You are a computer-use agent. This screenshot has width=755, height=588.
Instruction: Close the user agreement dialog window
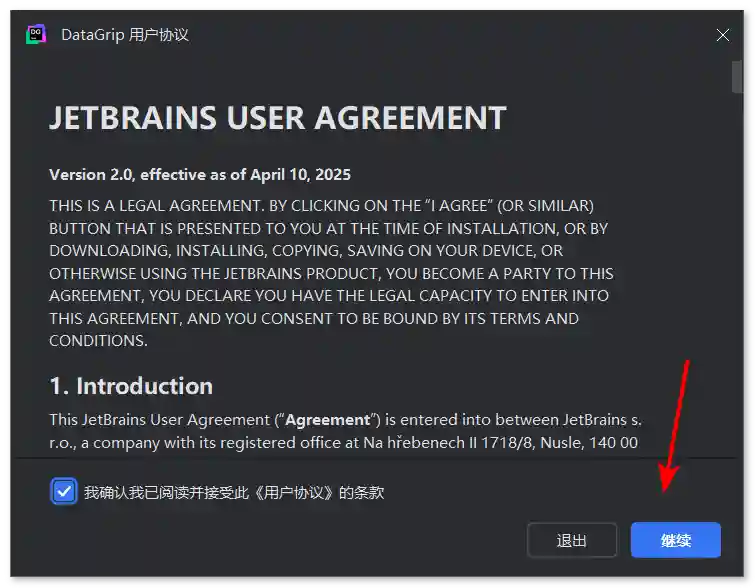point(723,35)
